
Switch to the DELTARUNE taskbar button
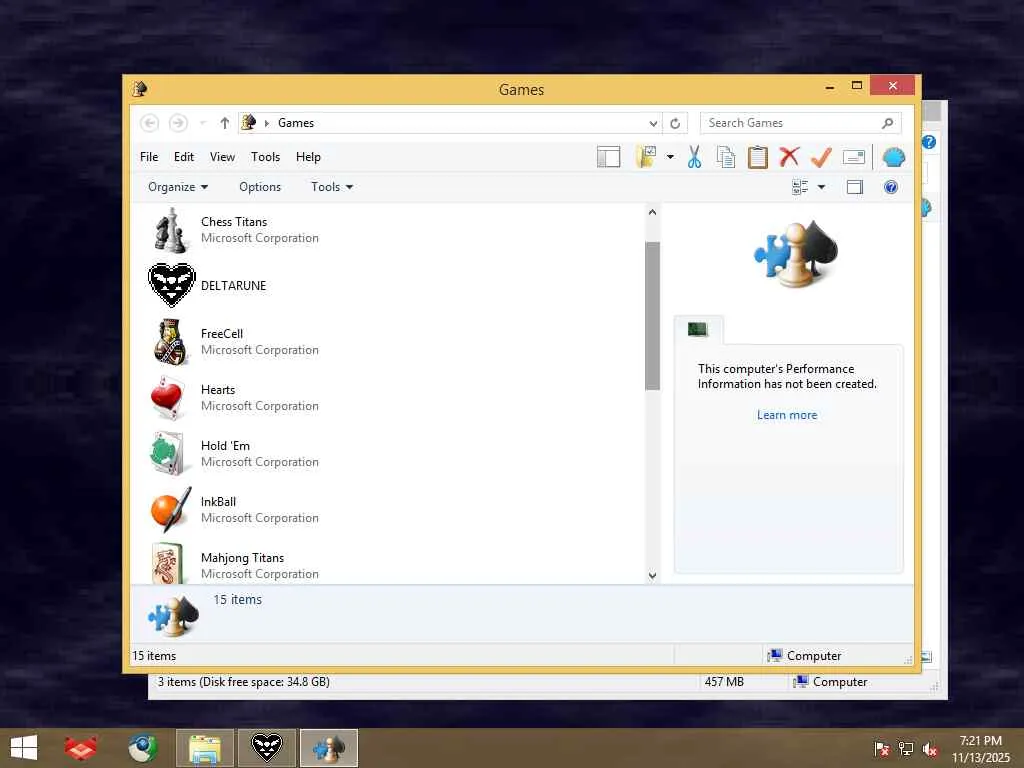pyautogui.click(x=266, y=748)
